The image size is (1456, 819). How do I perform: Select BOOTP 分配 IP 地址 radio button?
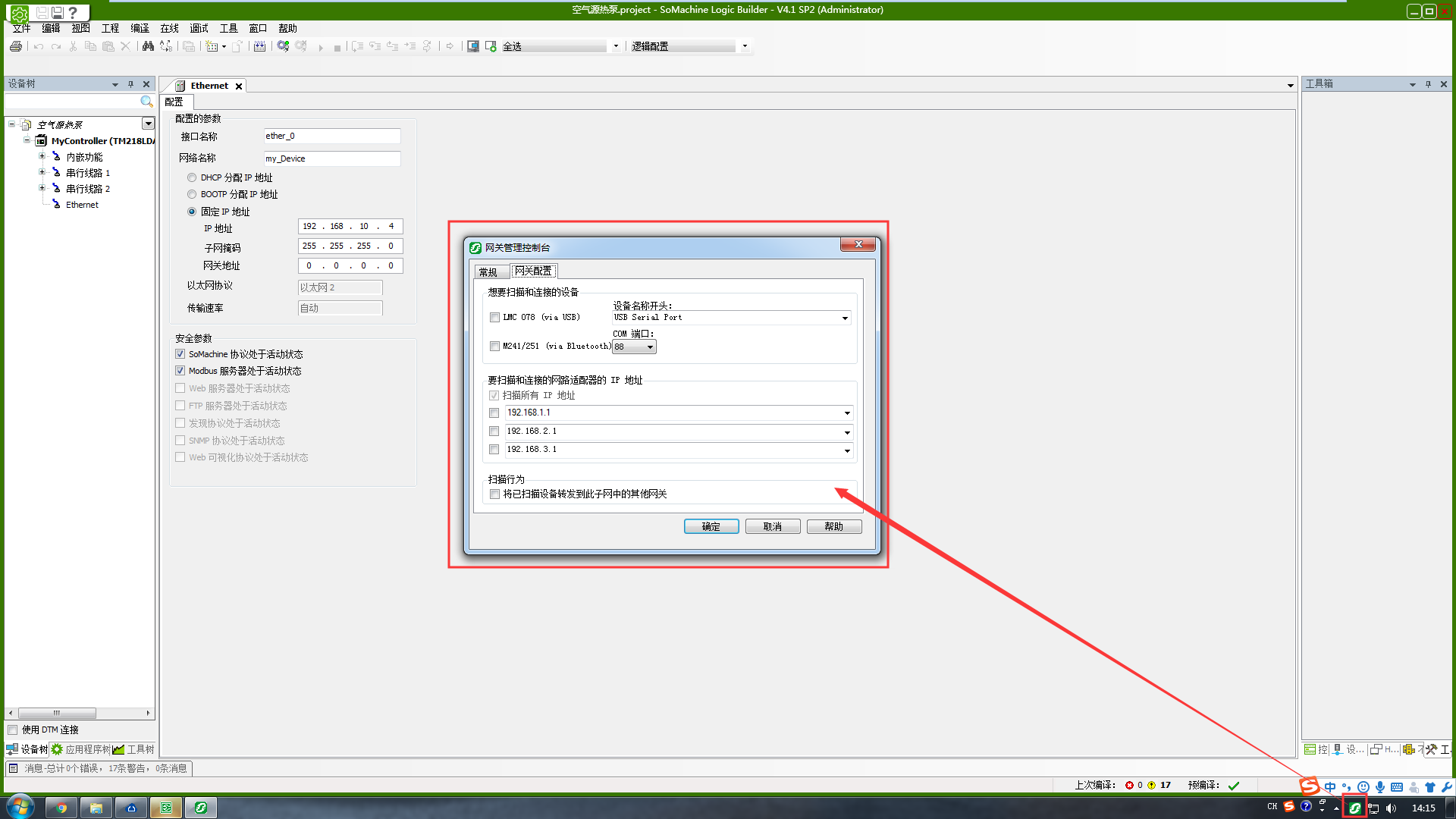(192, 195)
